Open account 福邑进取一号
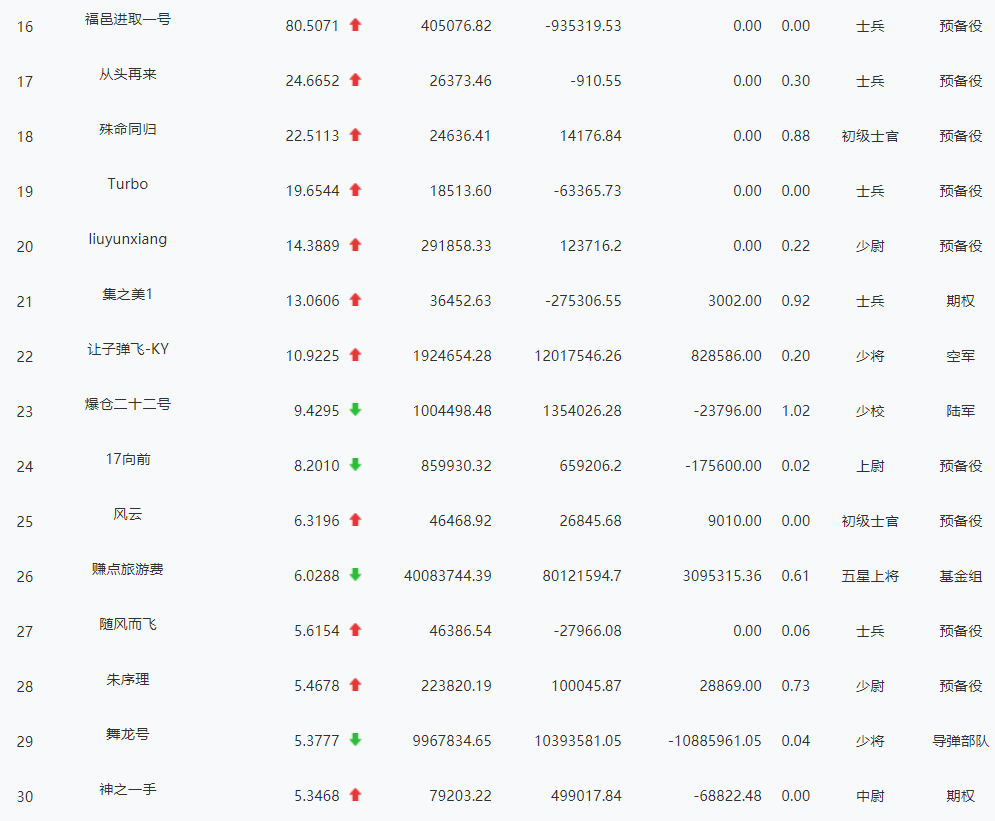Image resolution: width=995 pixels, height=821 pixels. point(128,19)
